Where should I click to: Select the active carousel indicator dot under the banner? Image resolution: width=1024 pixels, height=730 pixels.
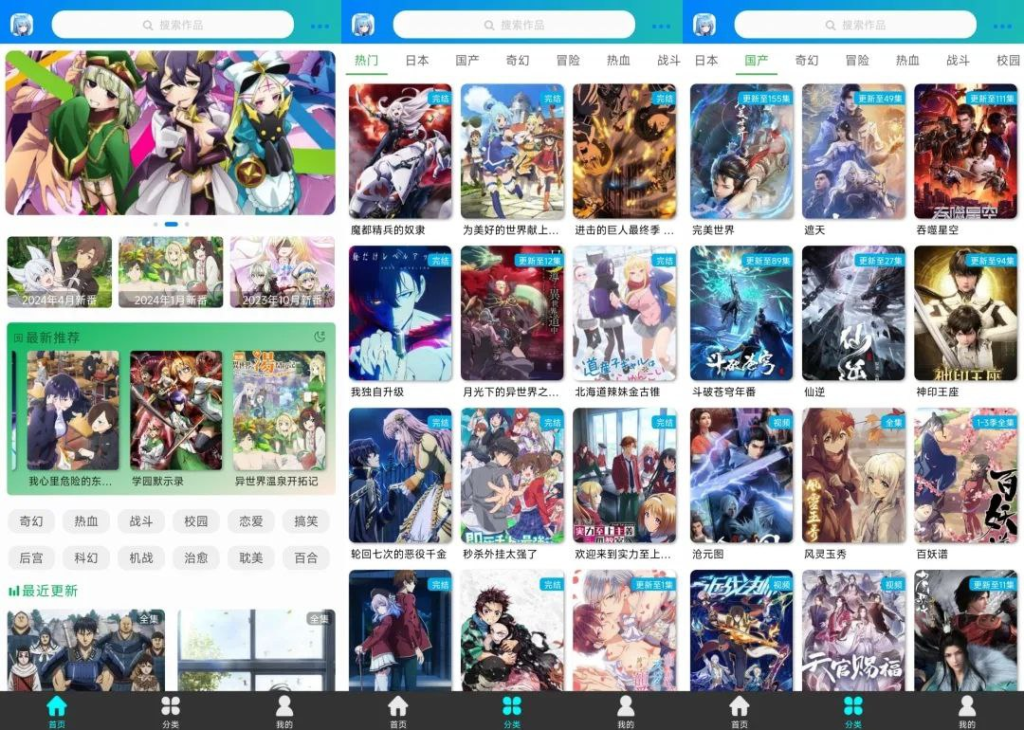tap(171, 224)
